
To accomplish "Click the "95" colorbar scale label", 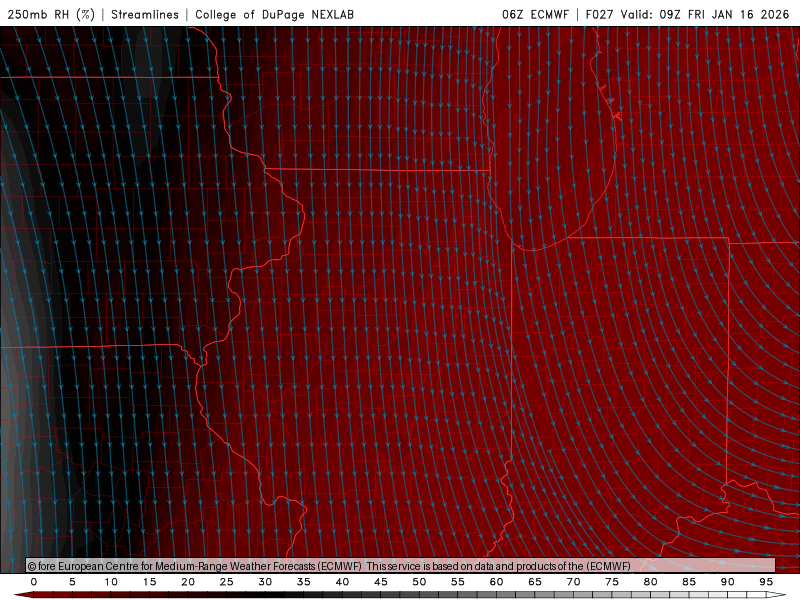I will [x=766, y=582].
